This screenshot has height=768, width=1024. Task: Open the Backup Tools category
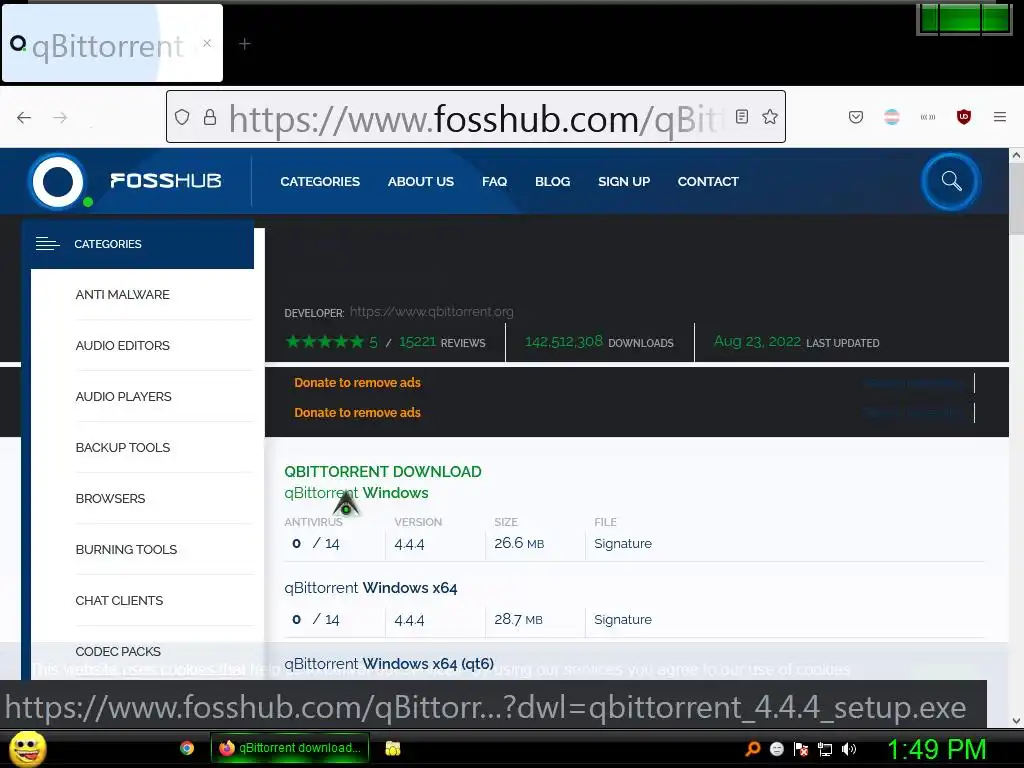(x=123, y=447)
